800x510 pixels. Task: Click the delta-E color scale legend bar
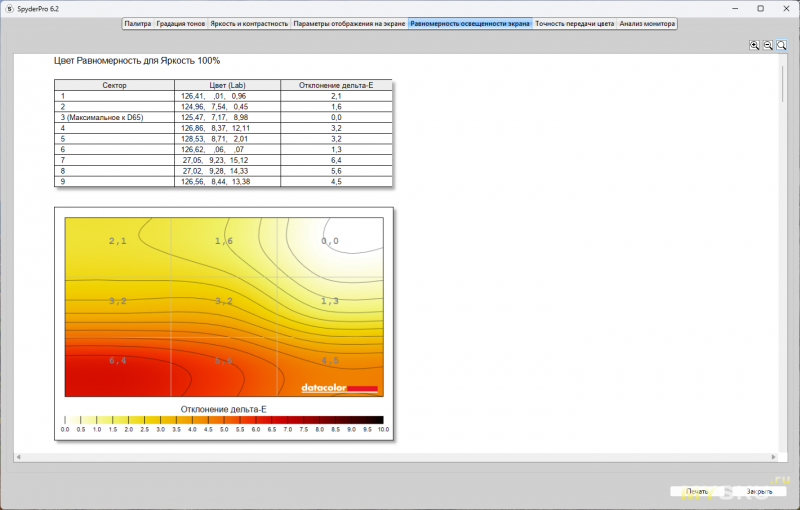click(224, 420)
